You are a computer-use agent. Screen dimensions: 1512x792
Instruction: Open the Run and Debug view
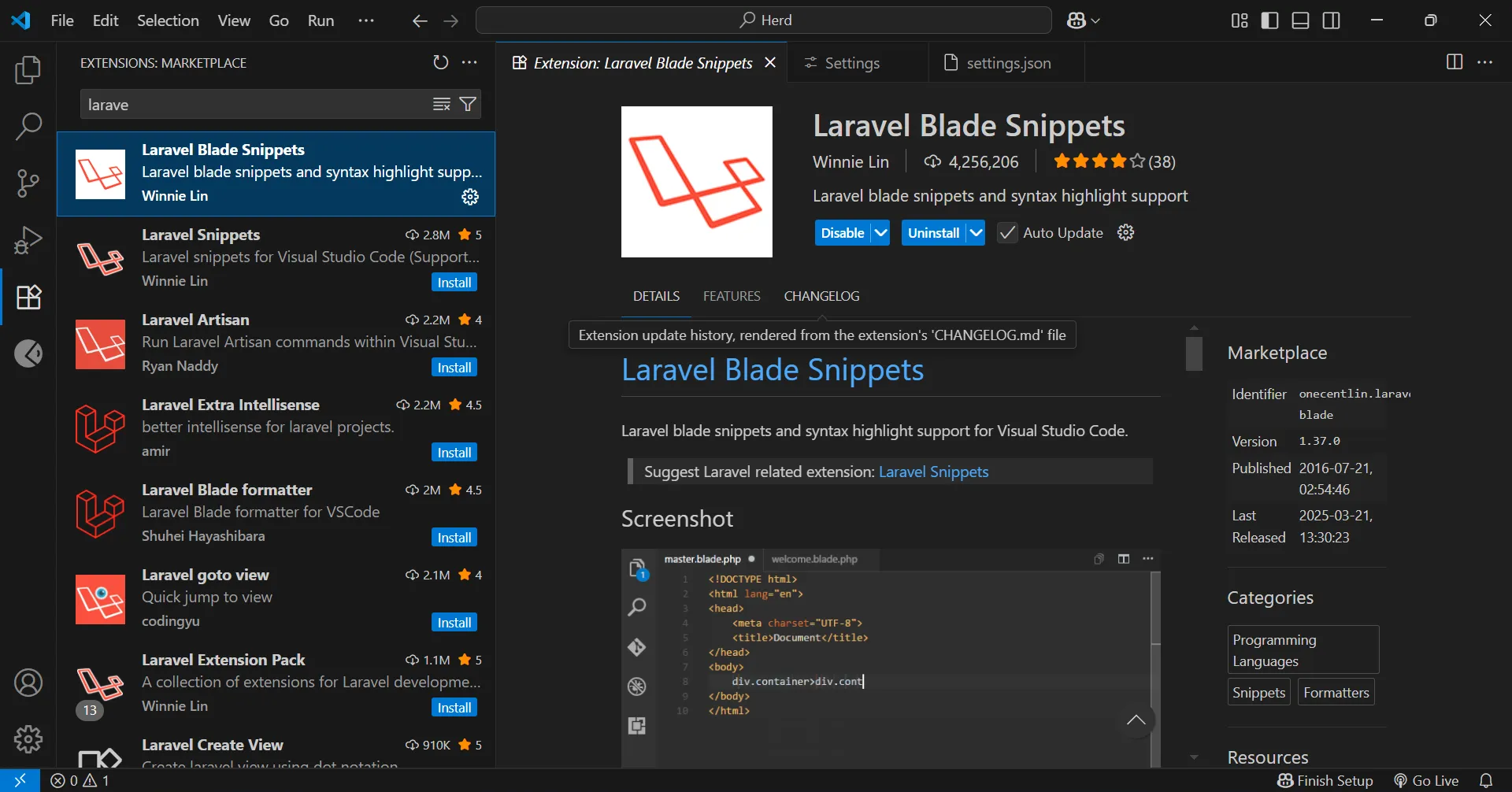[28, 240]
